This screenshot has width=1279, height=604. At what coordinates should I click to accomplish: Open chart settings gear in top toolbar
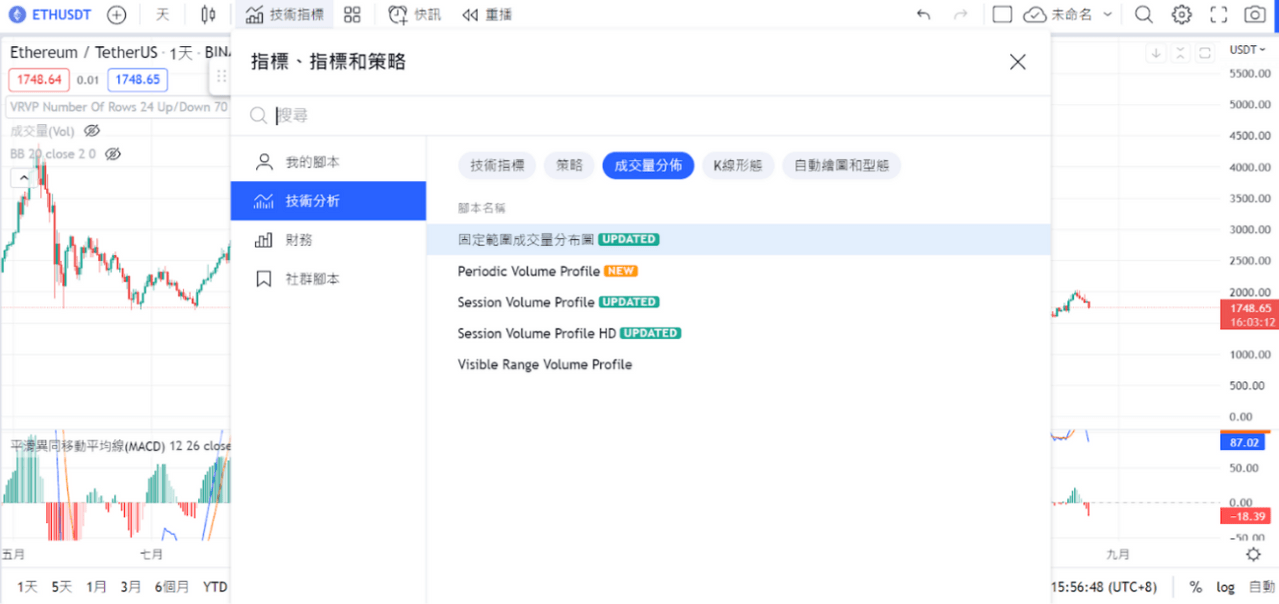click(x=1182, y=15)
